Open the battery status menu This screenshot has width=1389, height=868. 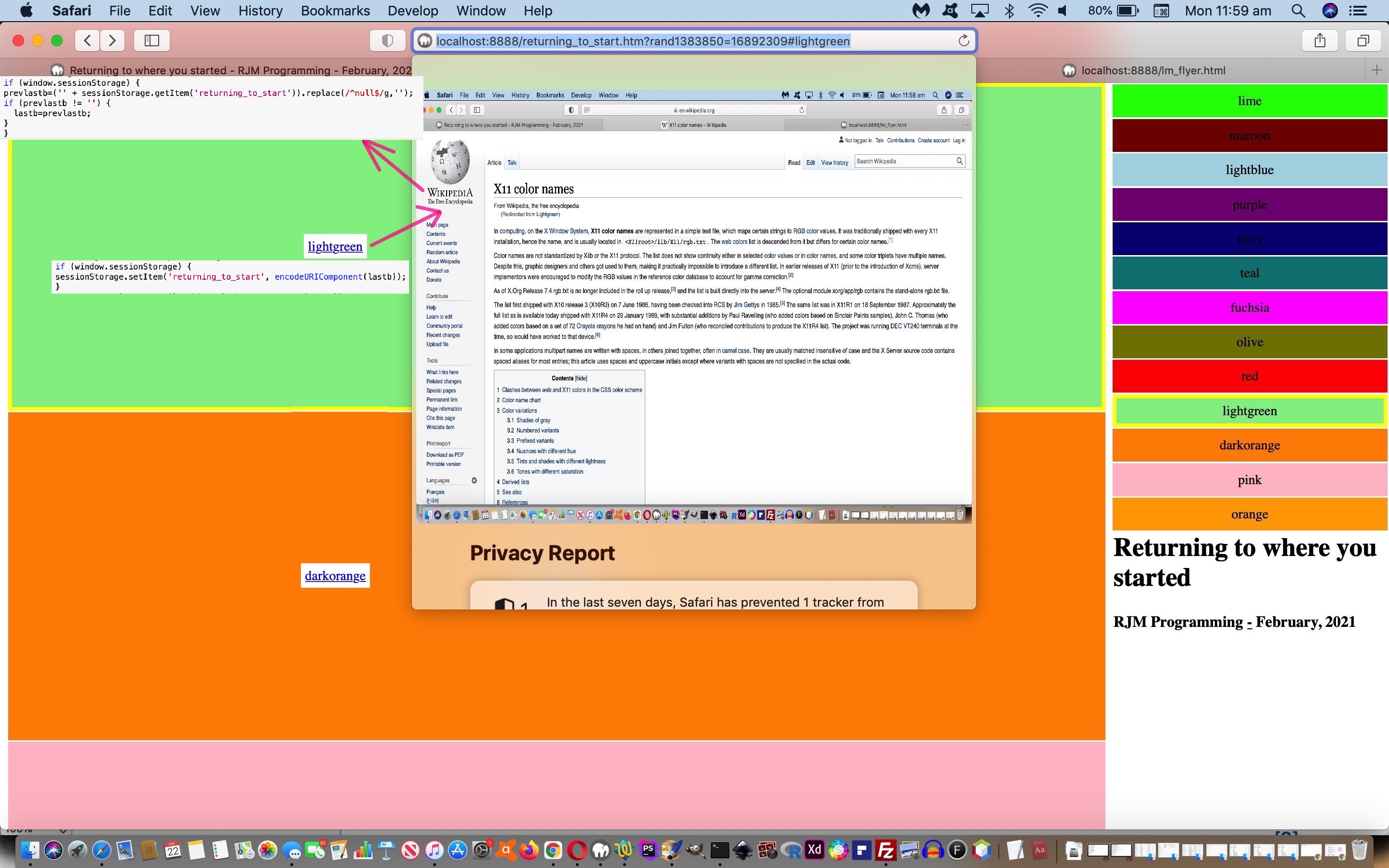pos(1127,10)
